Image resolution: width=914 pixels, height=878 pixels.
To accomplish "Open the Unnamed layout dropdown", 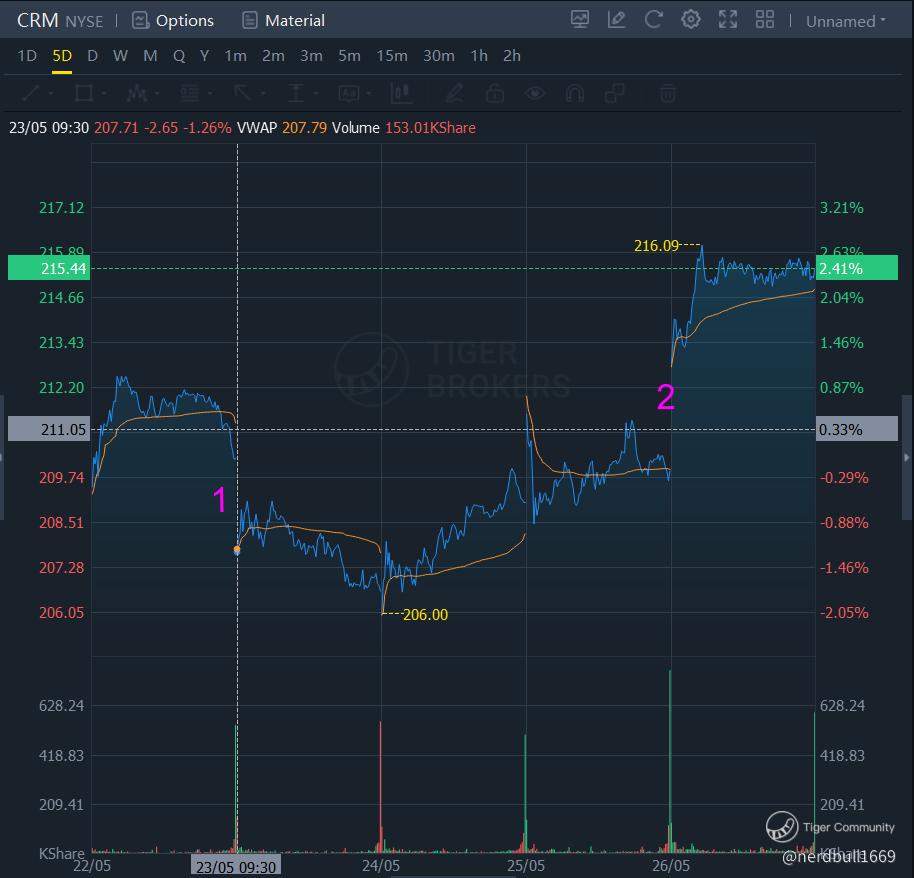I will point(845,21).
